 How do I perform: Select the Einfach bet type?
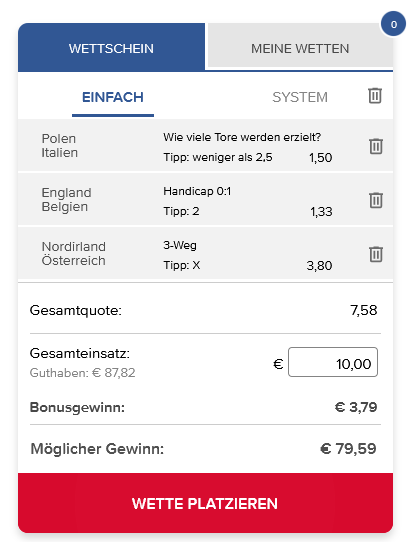tap(113, 97)
